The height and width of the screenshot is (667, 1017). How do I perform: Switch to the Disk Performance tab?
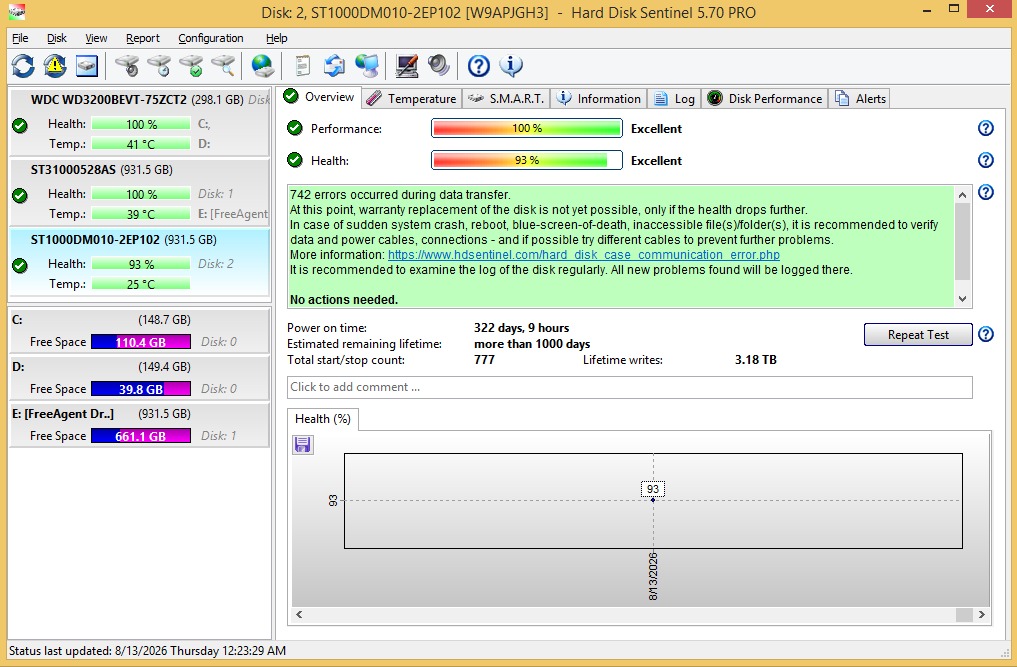[x=765, y=99]
